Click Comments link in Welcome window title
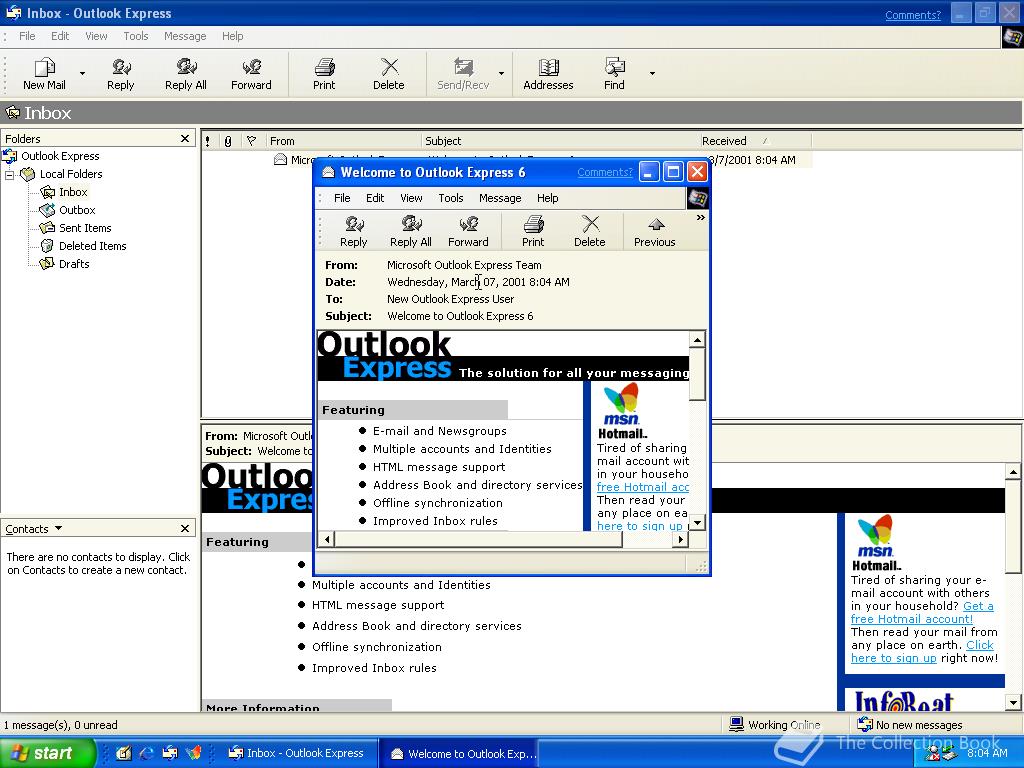This screenshot has height=768, width=1024. pyautogui.click(x=605, y=172)
